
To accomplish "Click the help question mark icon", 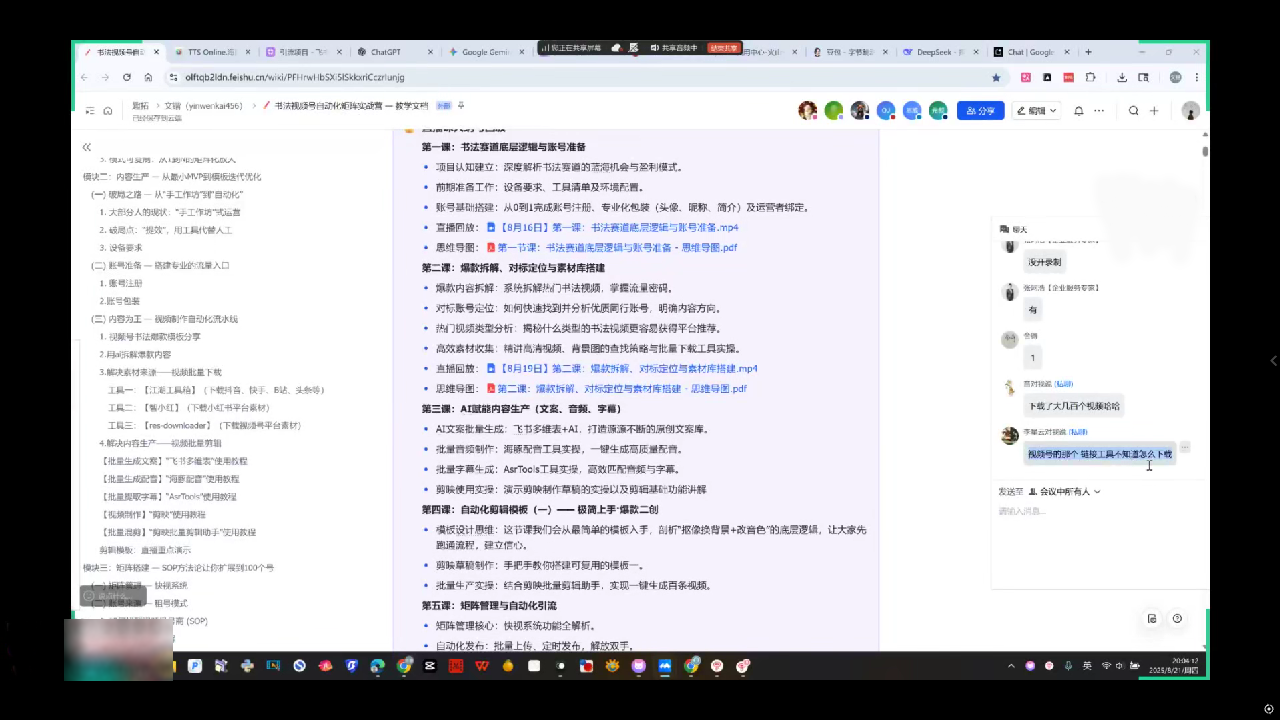I will click(1177, 619).
